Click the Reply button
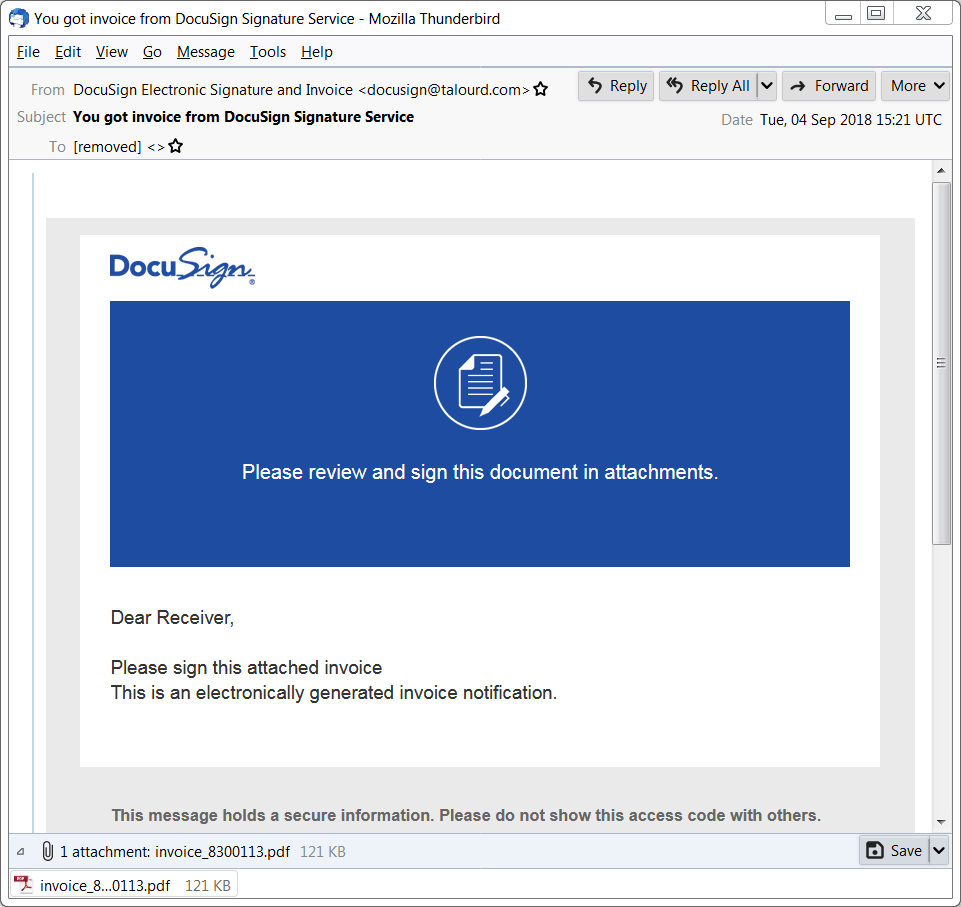The height and width of the screenshot is (907, 961). (616, 86)
